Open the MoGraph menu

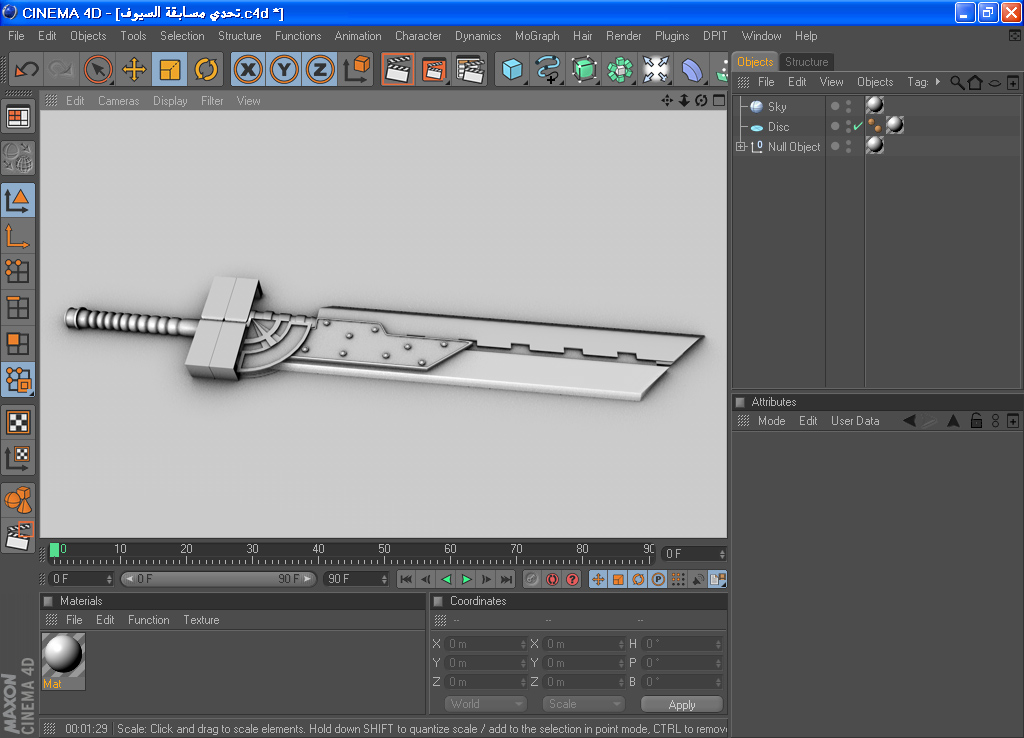537,36
